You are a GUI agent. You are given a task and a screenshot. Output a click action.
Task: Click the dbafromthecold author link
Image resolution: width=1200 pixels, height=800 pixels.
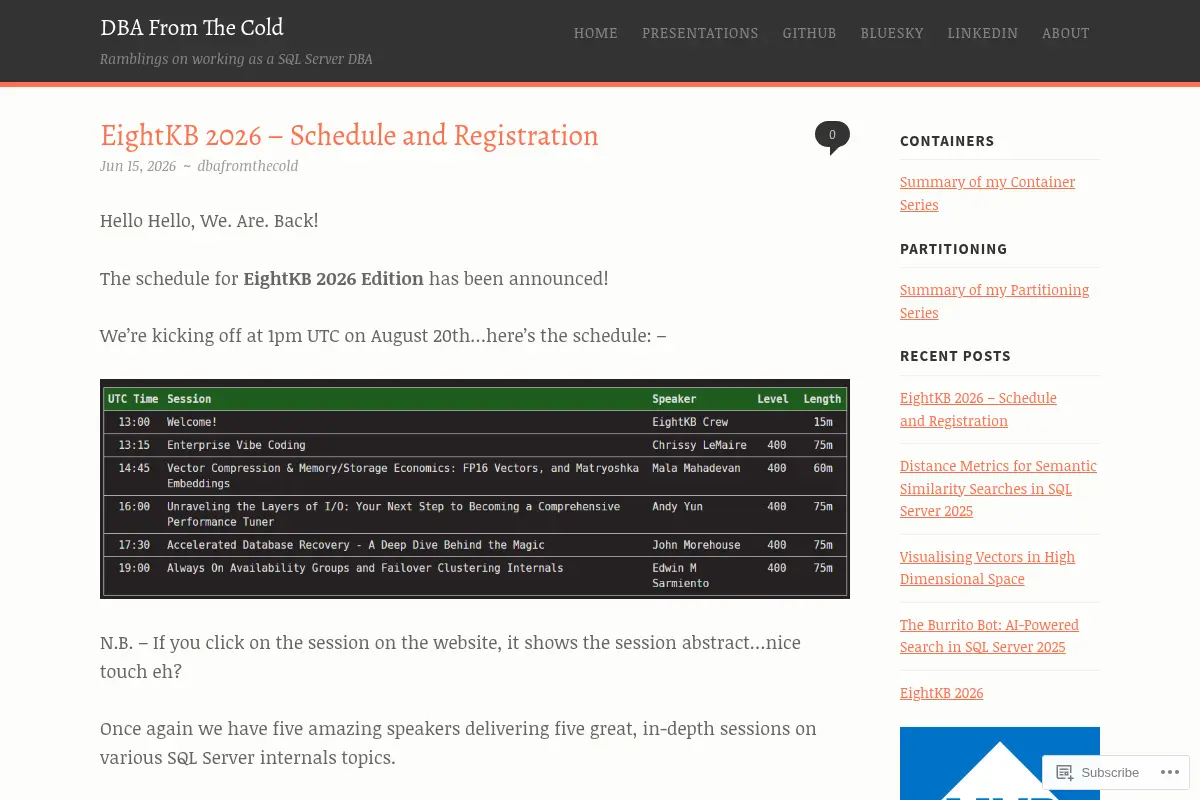(x=248, y=166)
